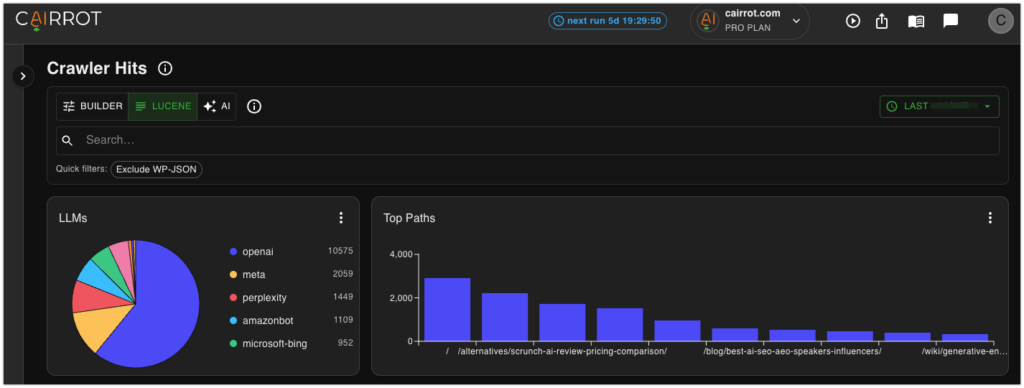Click the 10575 openai count value
The height and width of the screenshot is (388, 1024).
[340, 251]
